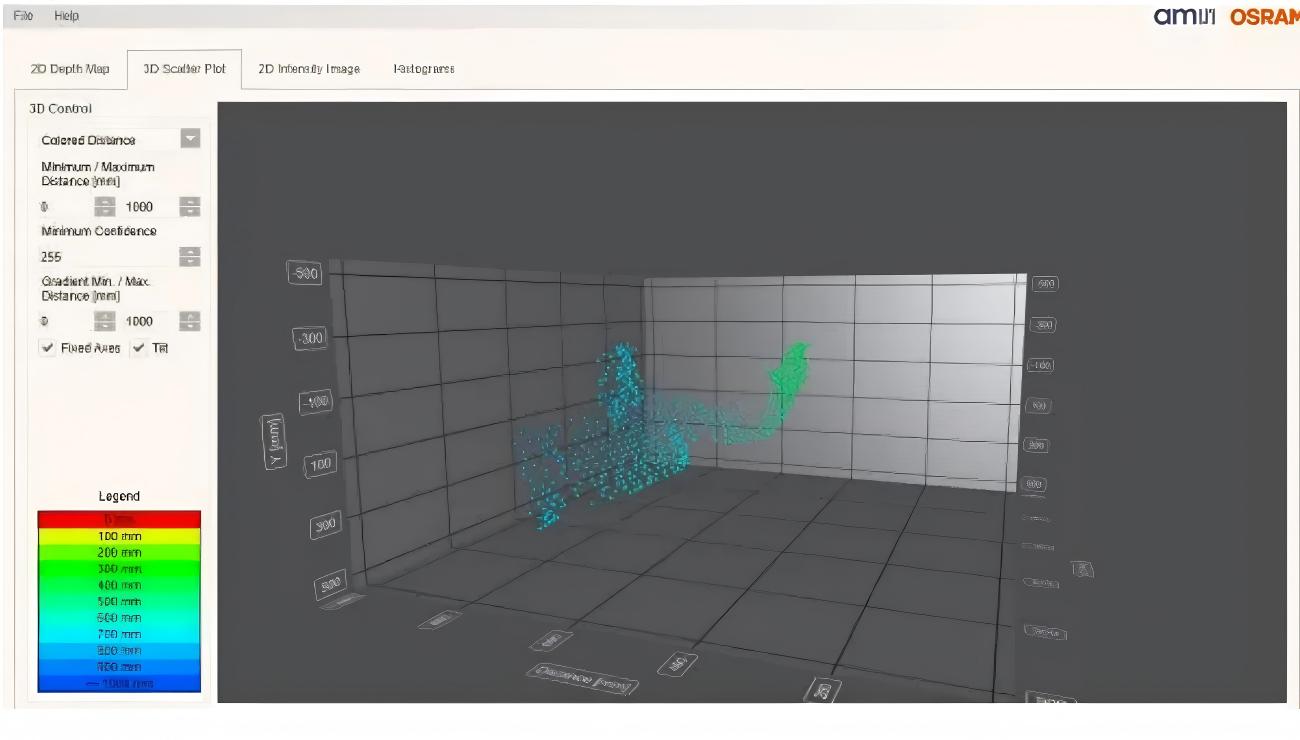Open the 2D Intensity Image tab
The width and height of the screenshot is (1300, 740).
[309, 69]
